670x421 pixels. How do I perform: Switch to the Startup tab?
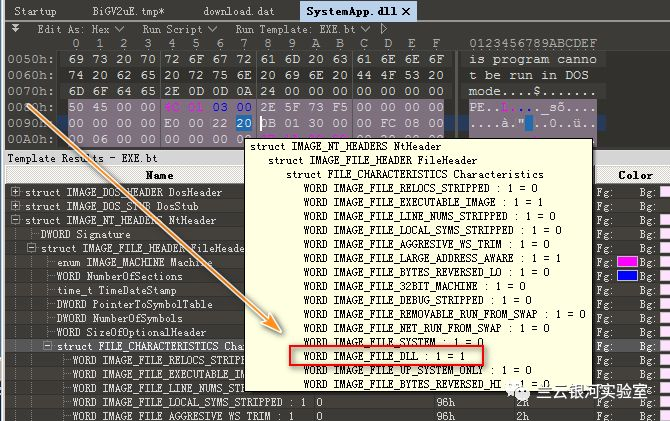pyautogui.click(x=35, y=11)
